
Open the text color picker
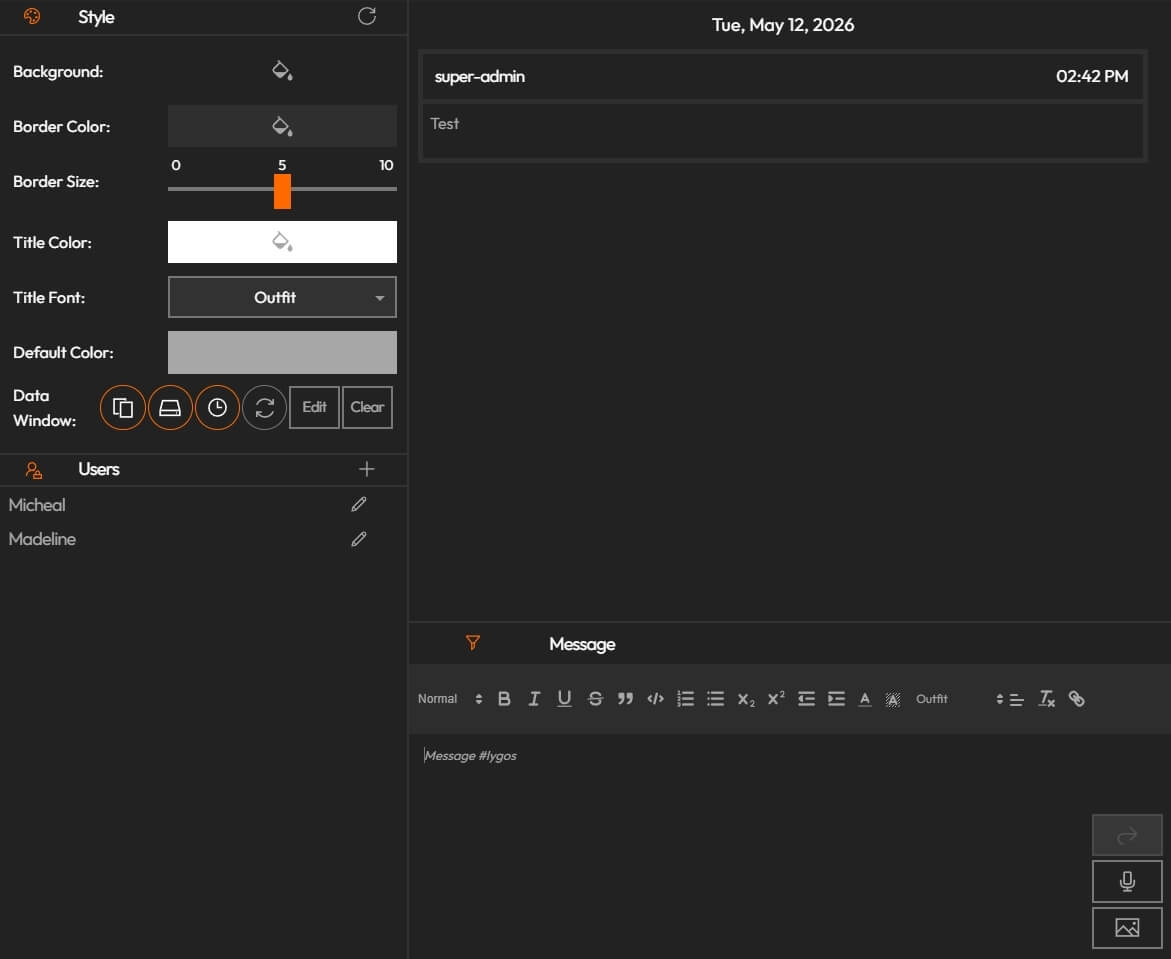[865, 699]
